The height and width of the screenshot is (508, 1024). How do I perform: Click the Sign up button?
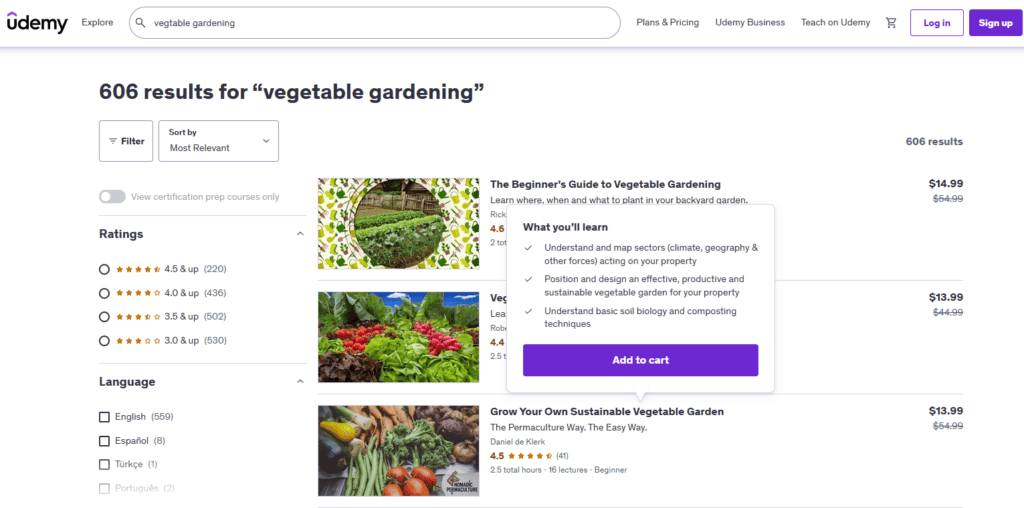coord(995,23)
